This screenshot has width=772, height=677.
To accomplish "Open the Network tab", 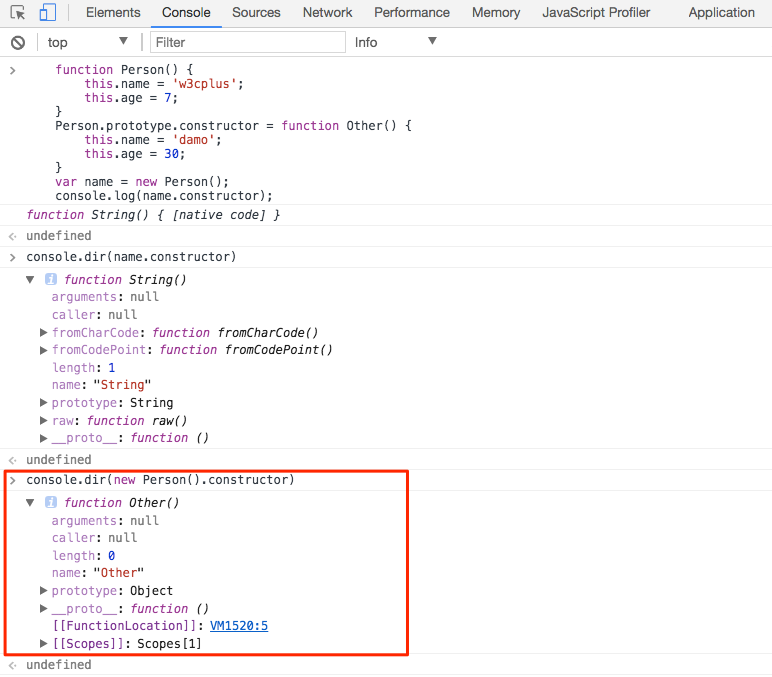I will (x=327, y=13).
